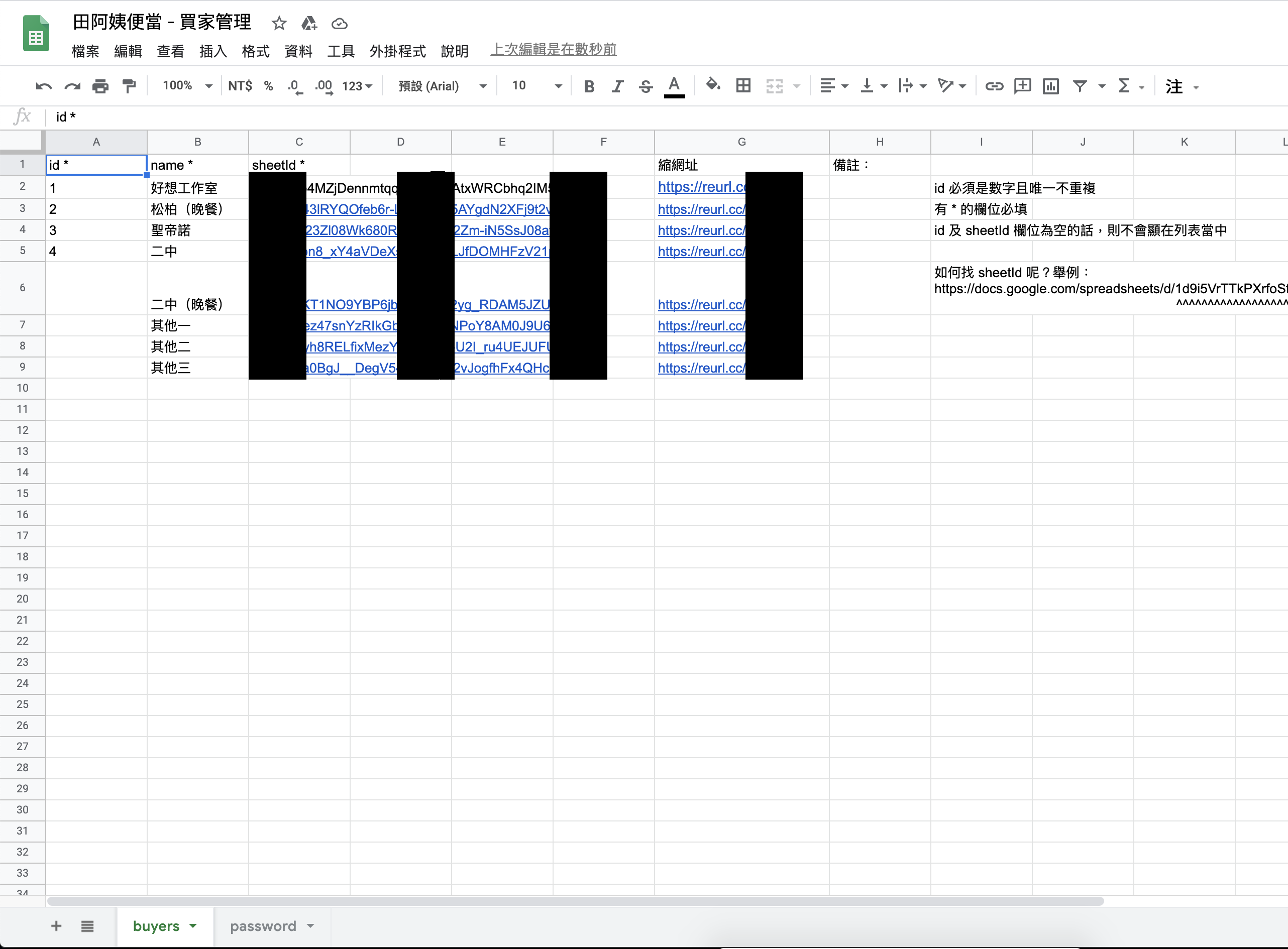The image size is (1288, 949).
Task: Click the borders grid icon
Action: pos(743,86)
